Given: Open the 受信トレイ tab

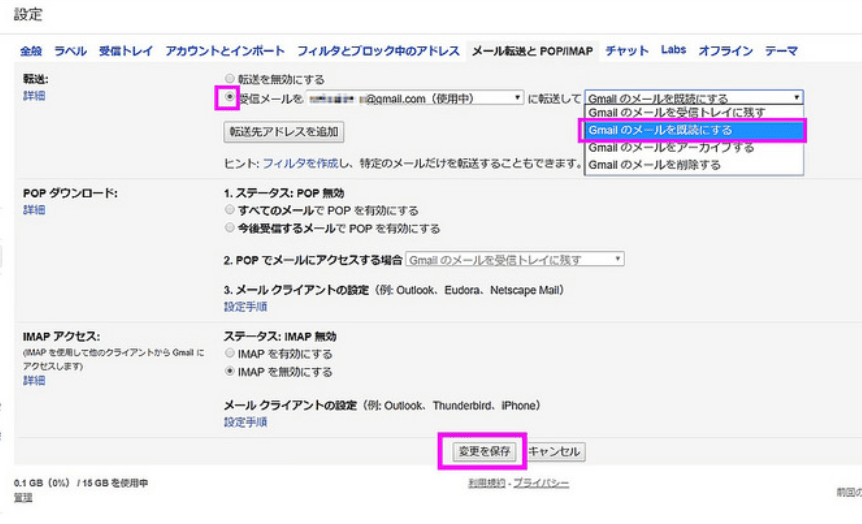Looking at the screenshot, I should pos(126,51).
